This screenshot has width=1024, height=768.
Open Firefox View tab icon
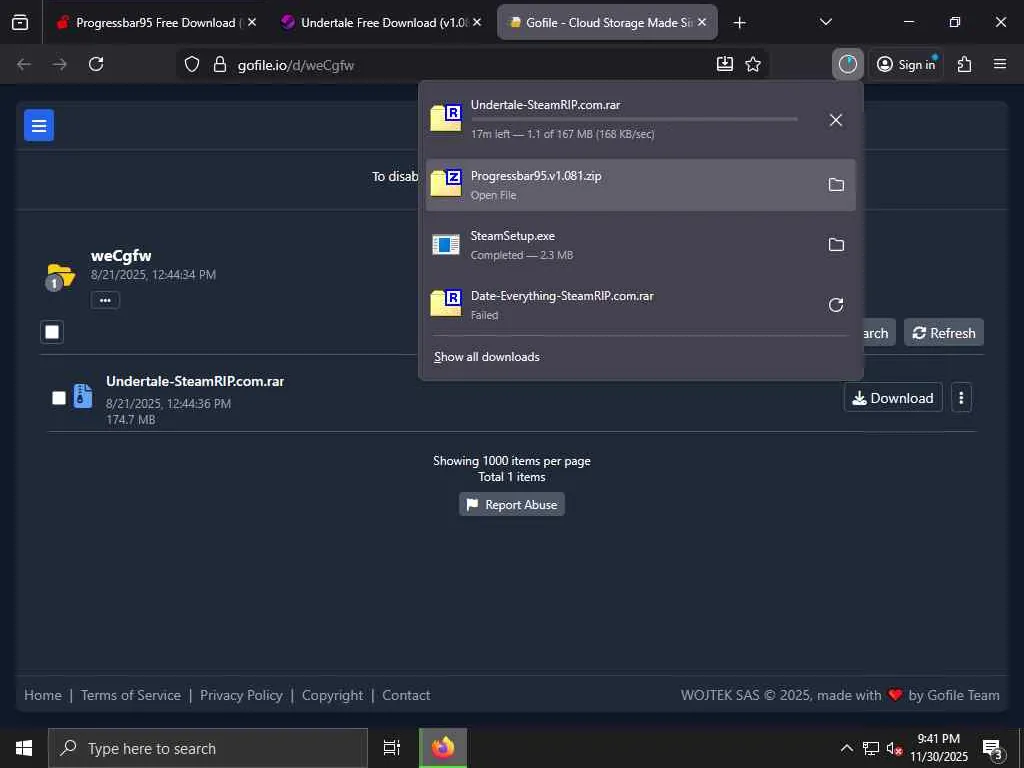click(20, 22)
